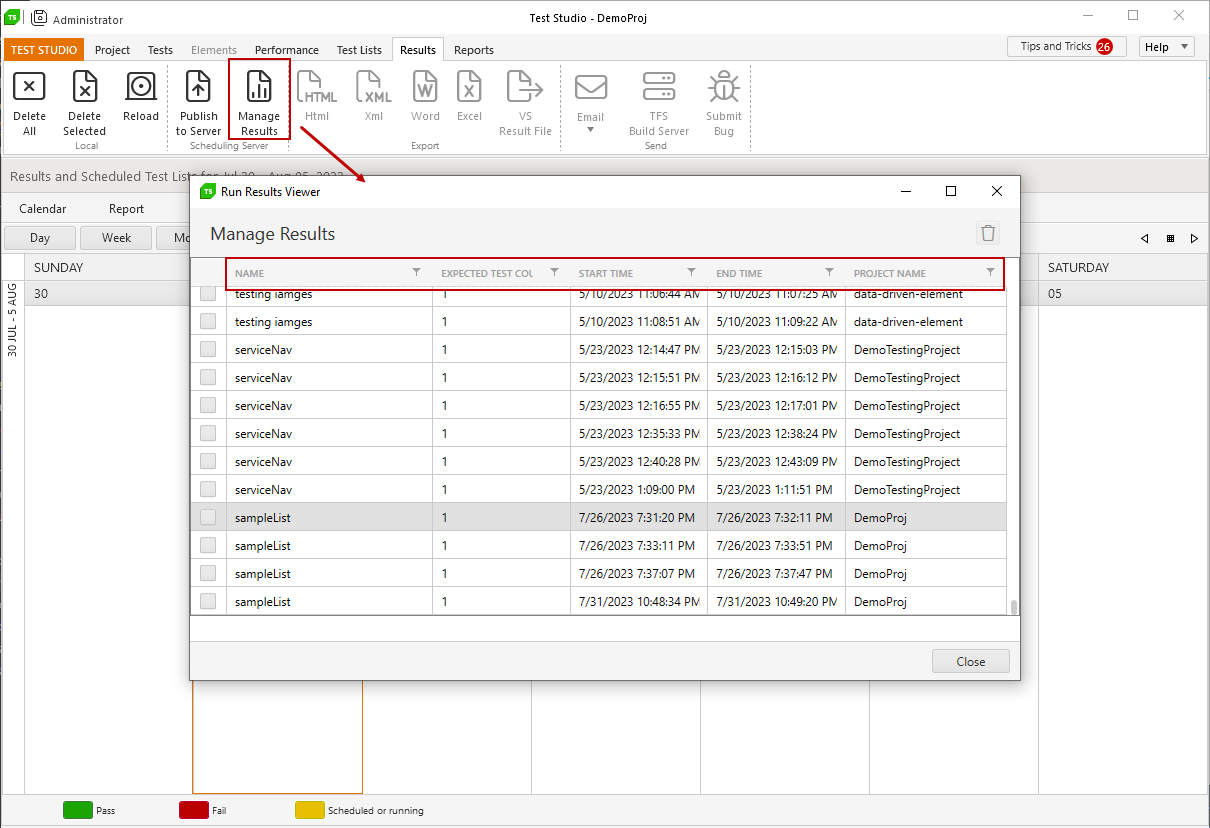Switch to the Reports ribbon tab
Screen dimensions: 1210x828
pyautogui.click(x=474, y=50)
